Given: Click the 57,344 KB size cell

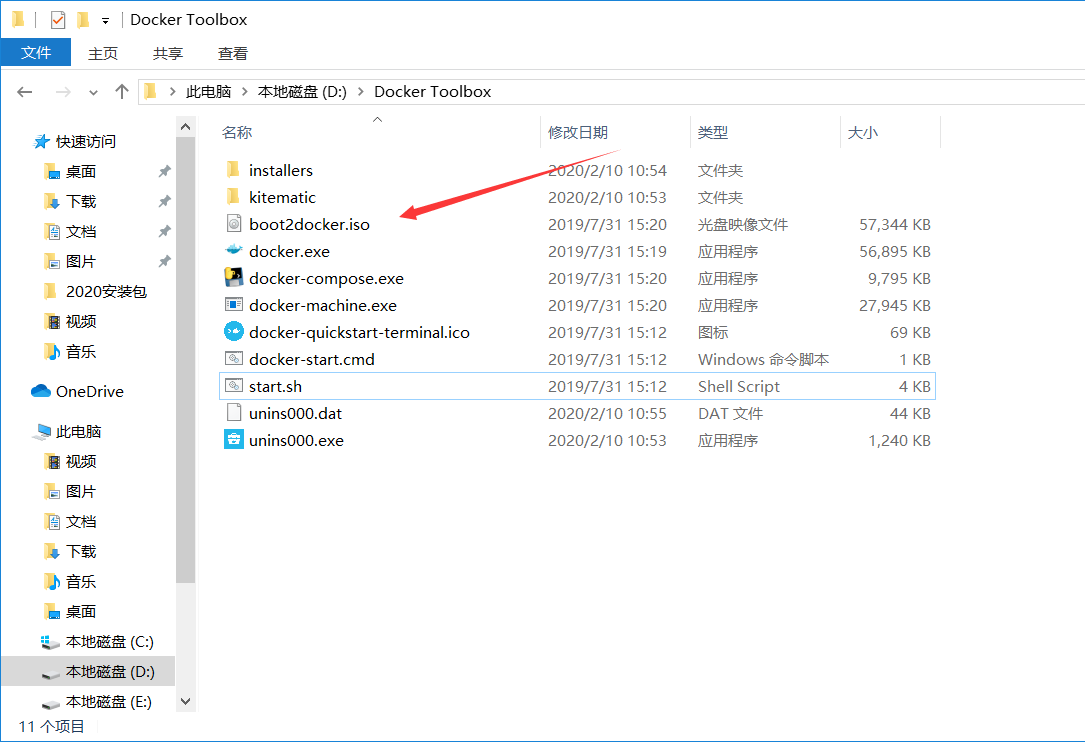Looking at the screenshot, I should pos(895,224).
